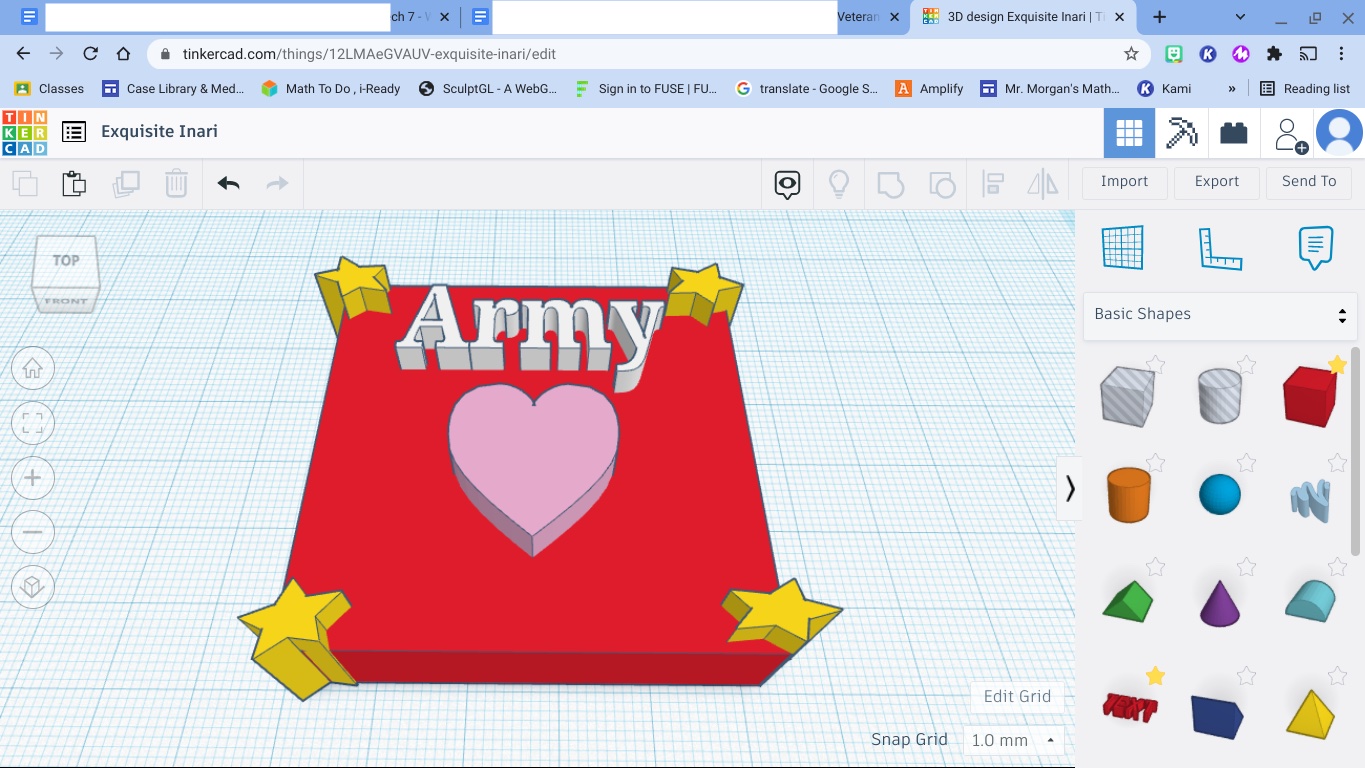Open the Classes bookmark
1365x768 pixels.
49,89
